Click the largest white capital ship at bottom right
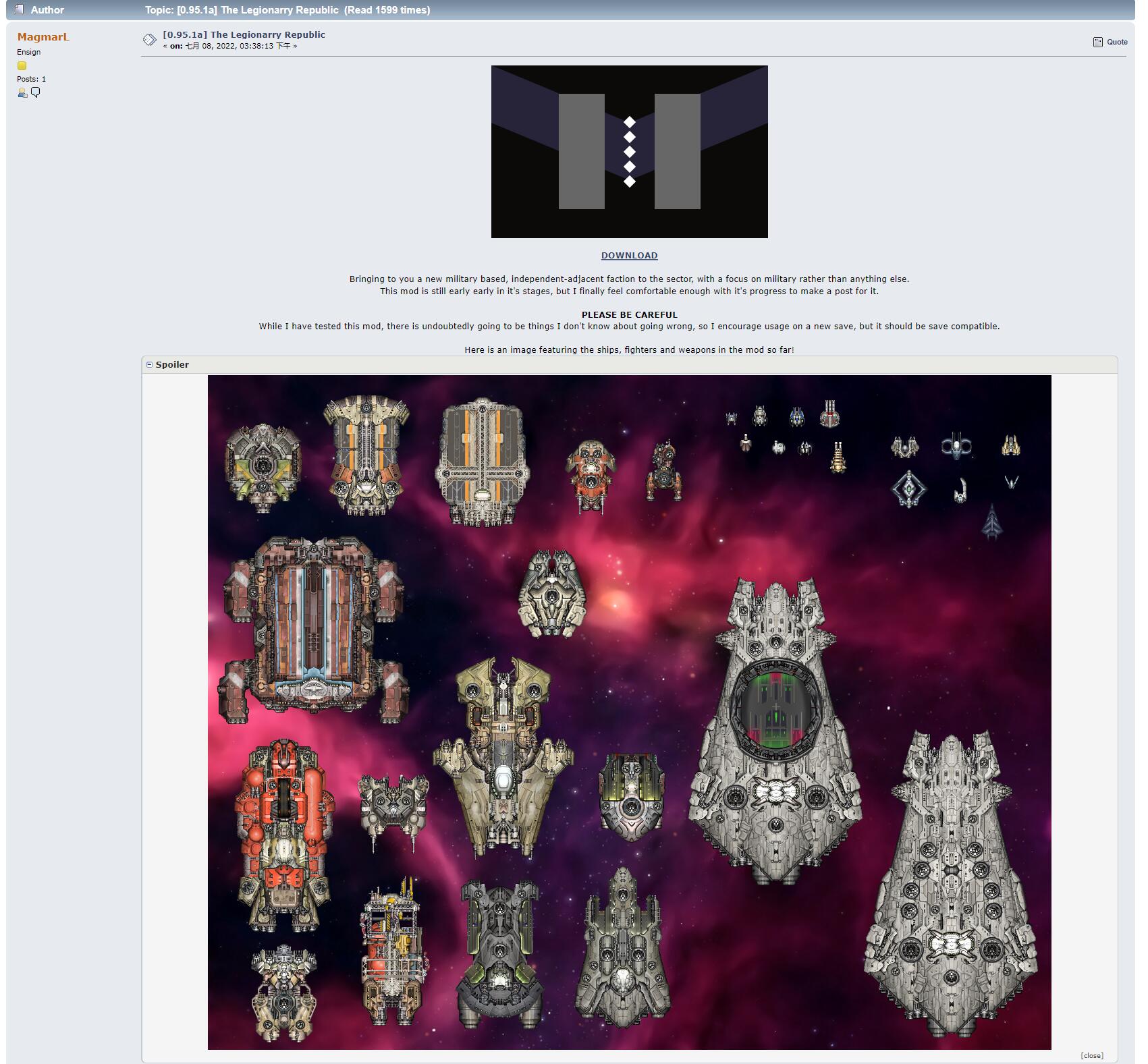This screenshot has height=1064, width=1148. pyautogui.click(x=950, y=884)
